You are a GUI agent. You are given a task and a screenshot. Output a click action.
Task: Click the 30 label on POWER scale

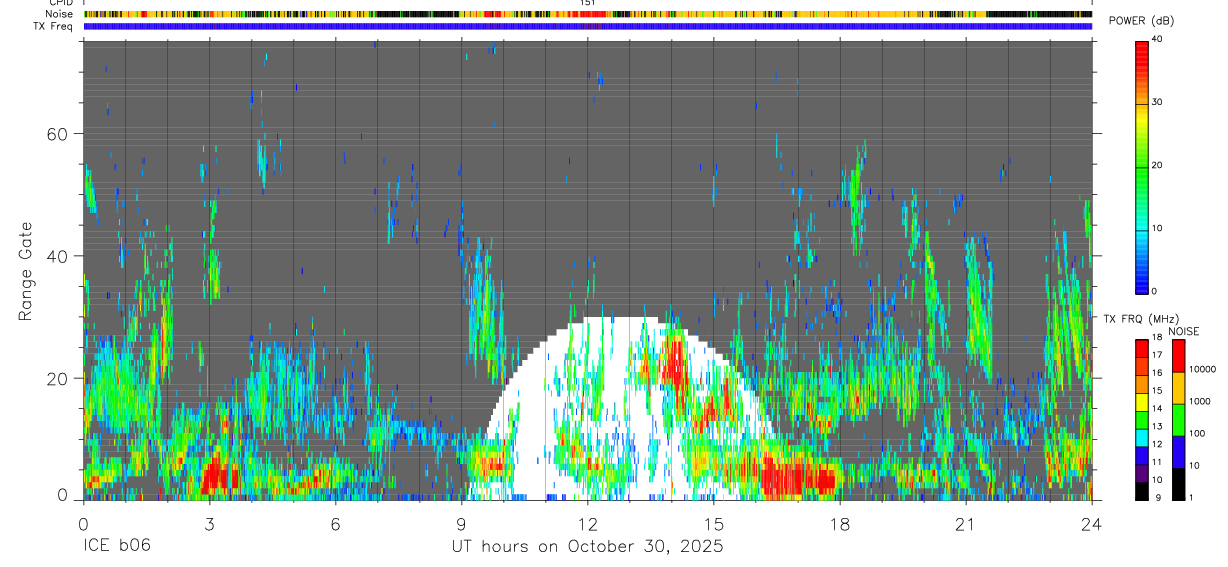tap(1158, 102)
